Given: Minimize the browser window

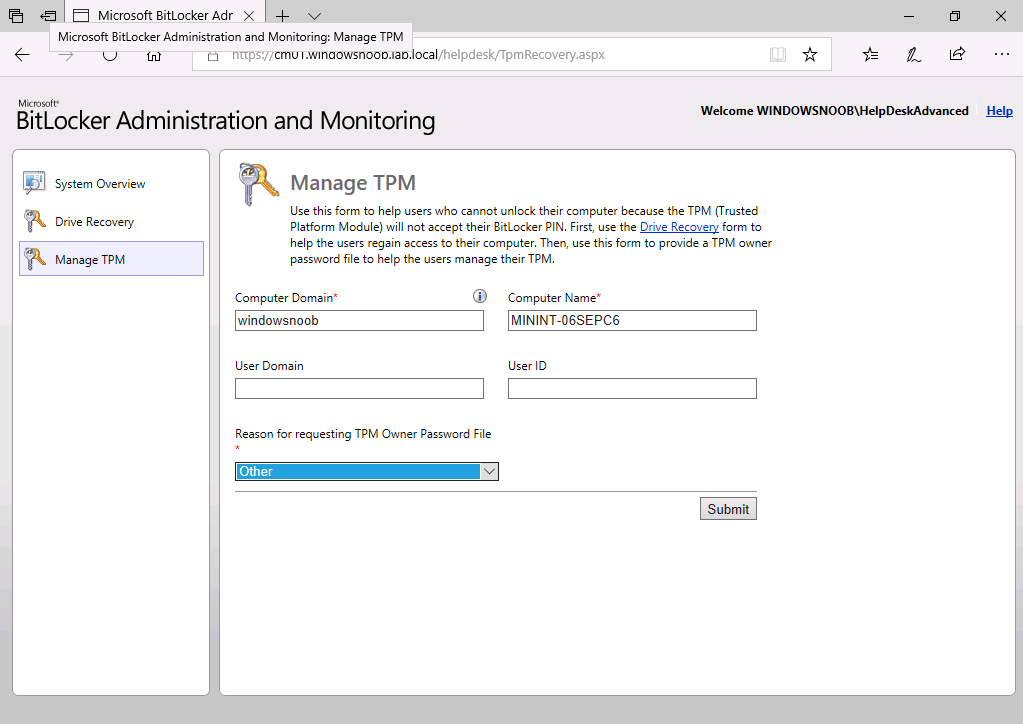Looking at the screenshot, I should click(909, 16).
